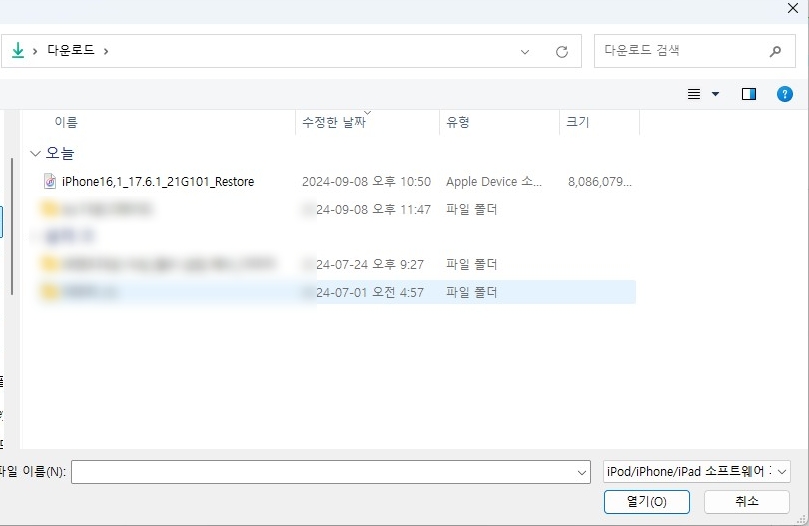Expand the address bar history dropdown

(526, 51)
